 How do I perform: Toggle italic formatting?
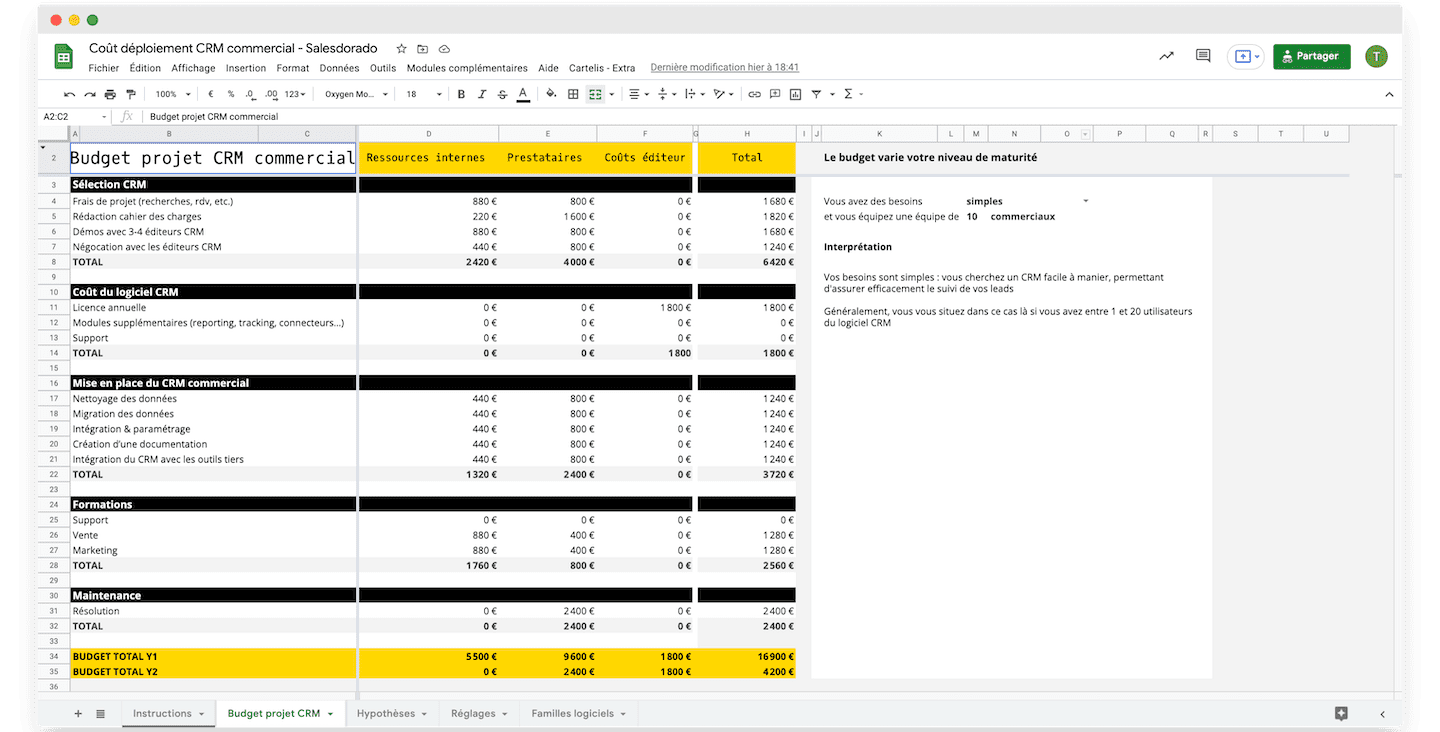481,94
